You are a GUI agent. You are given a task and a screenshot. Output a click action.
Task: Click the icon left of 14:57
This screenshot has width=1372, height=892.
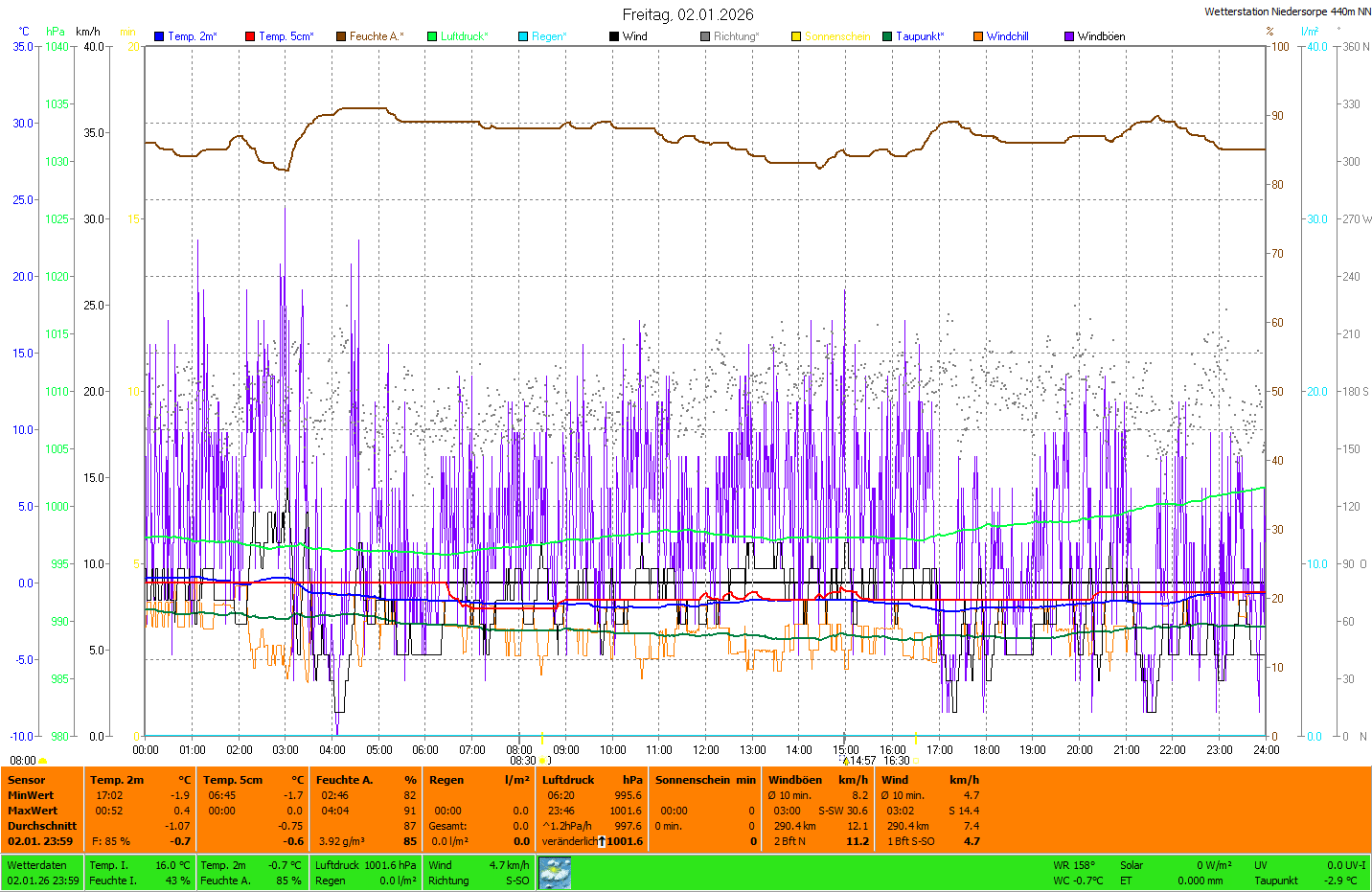click(x=846, y=762)
